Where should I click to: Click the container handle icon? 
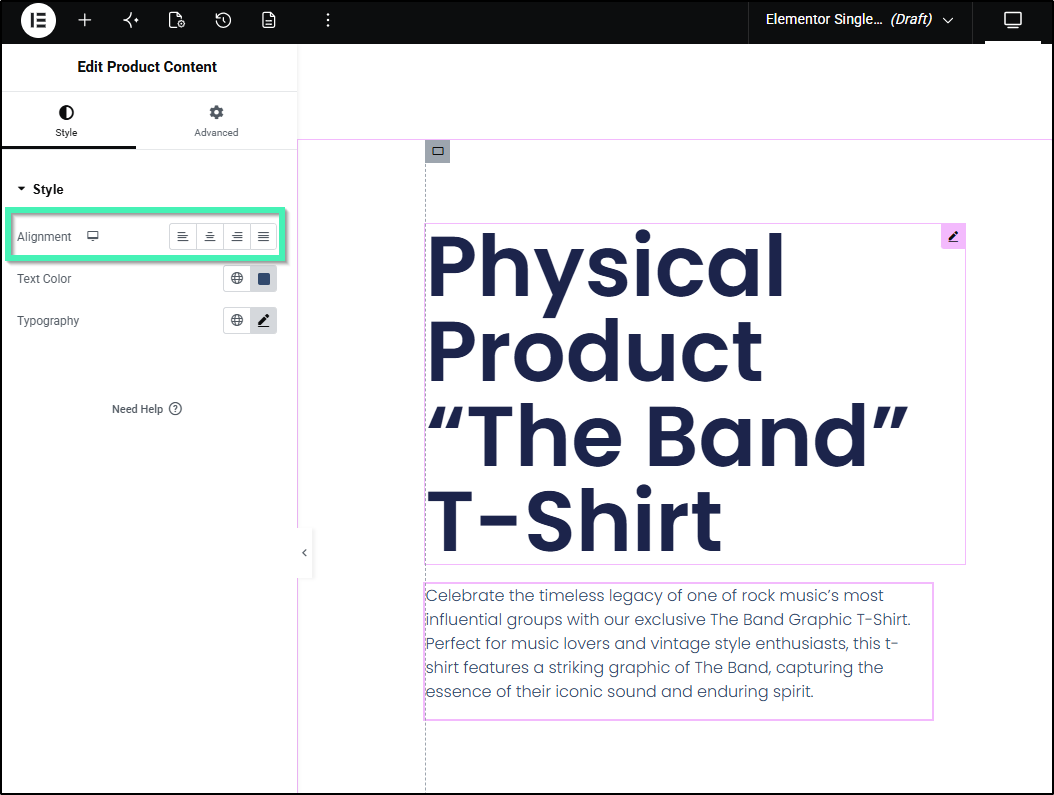point(438,151)
